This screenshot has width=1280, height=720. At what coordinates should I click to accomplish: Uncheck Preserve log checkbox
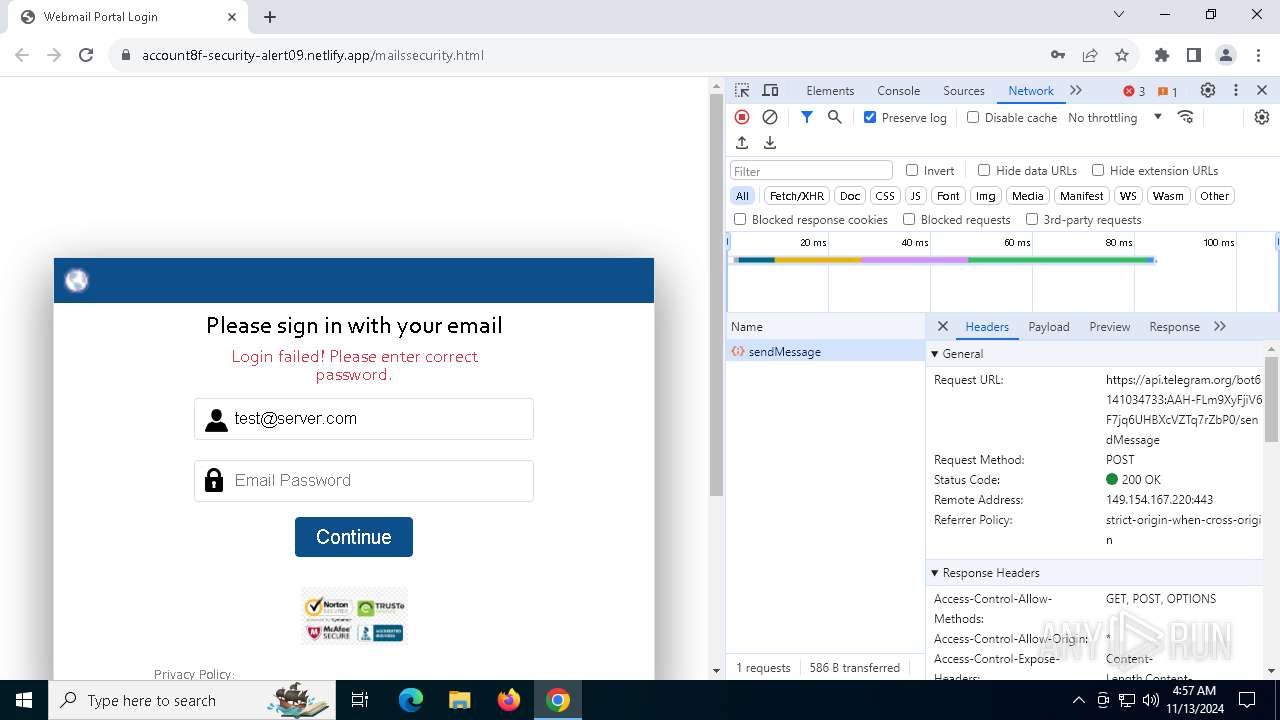click(870, 117)
